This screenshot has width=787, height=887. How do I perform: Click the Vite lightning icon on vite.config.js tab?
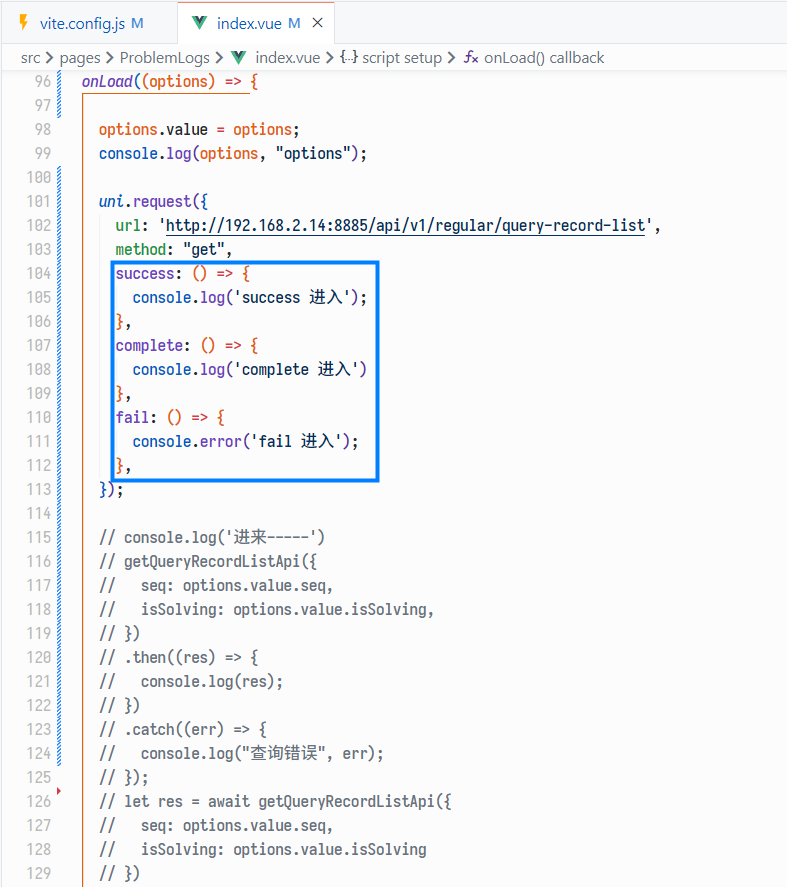pyautogui.click(x=24, y=22)
